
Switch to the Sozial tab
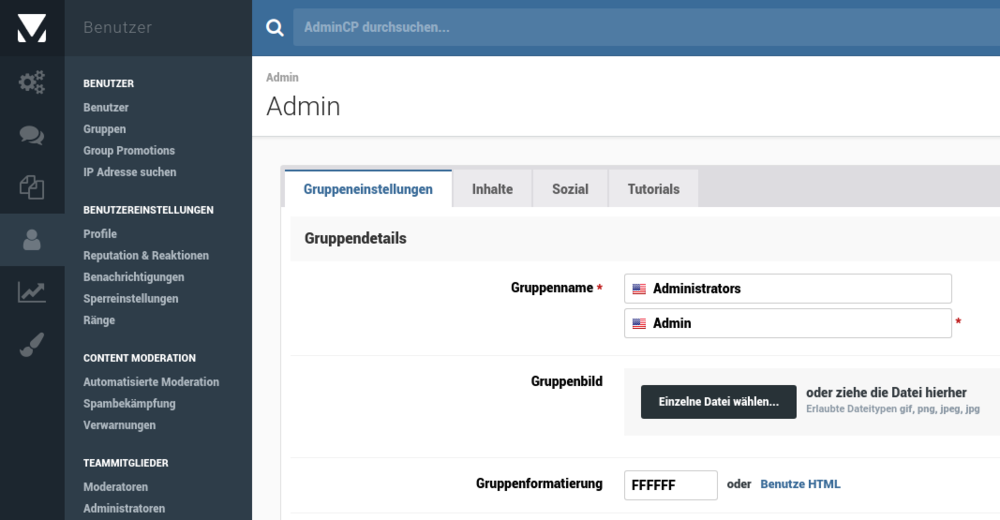[x=570, y=189]
